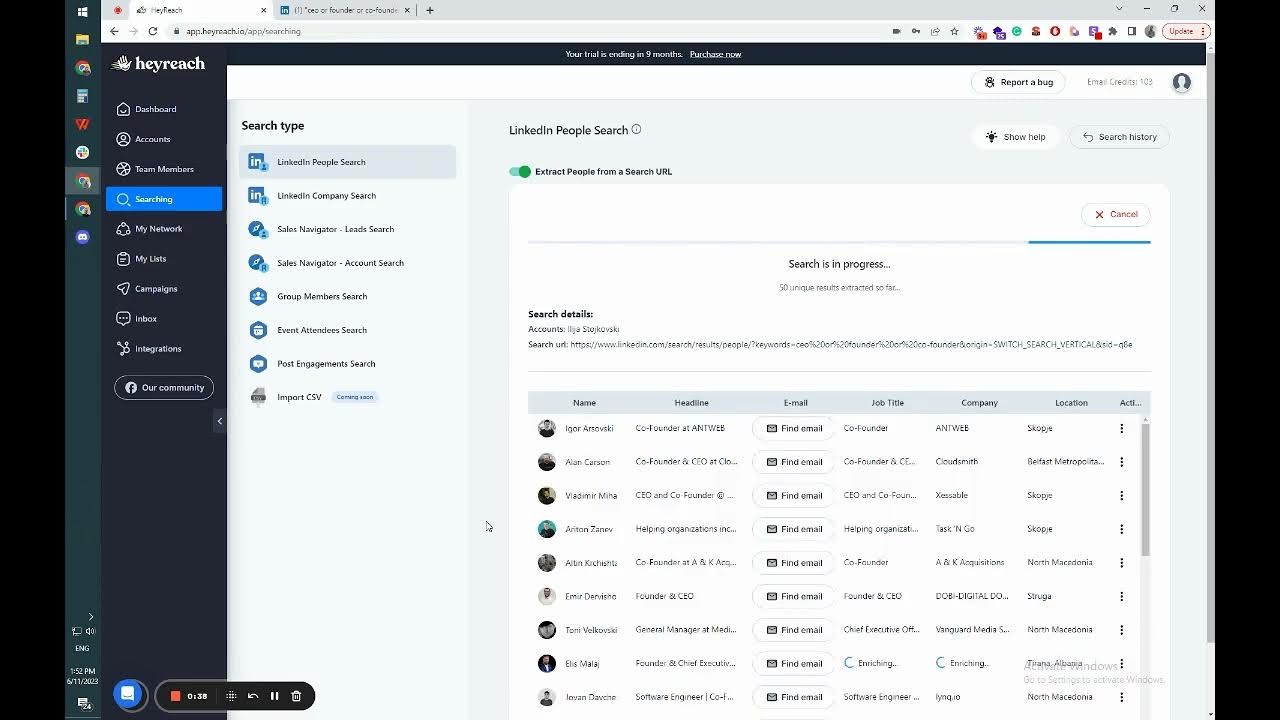
Task: Click the Show help button
Action: [1016, 137]
